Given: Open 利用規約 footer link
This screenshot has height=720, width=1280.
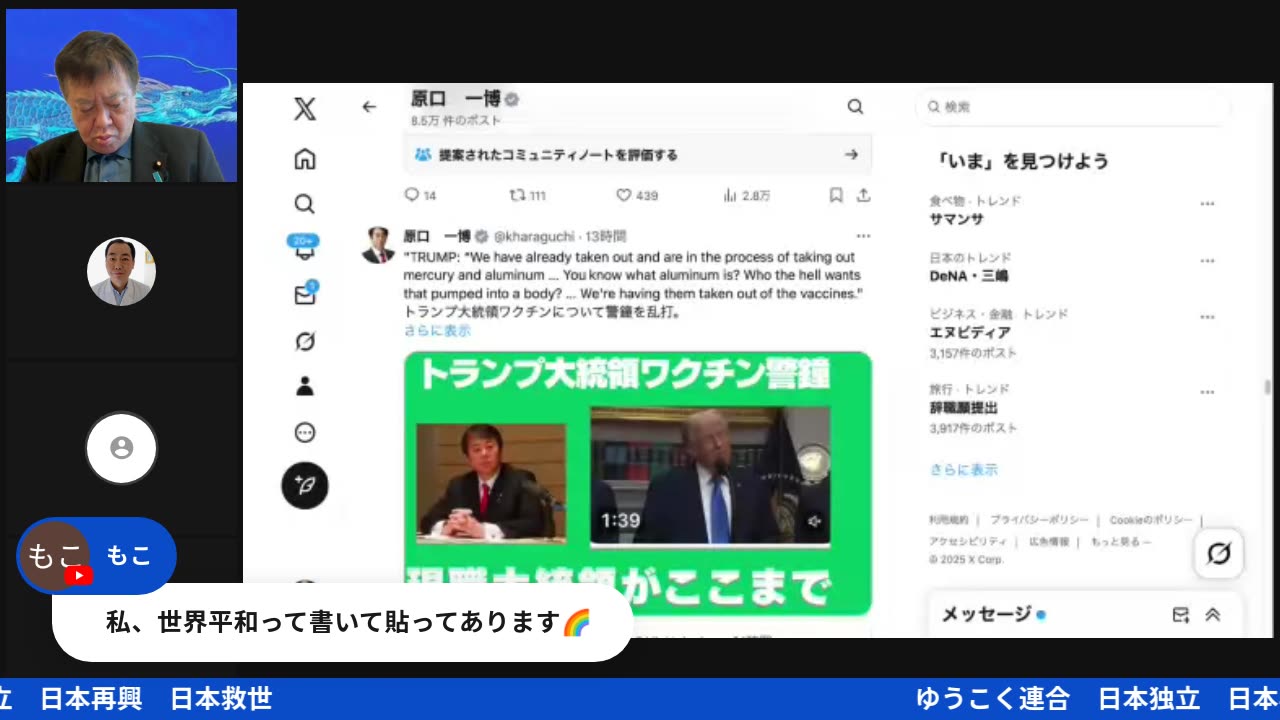Looking at the screenshot, I should [x=949, y=520].
